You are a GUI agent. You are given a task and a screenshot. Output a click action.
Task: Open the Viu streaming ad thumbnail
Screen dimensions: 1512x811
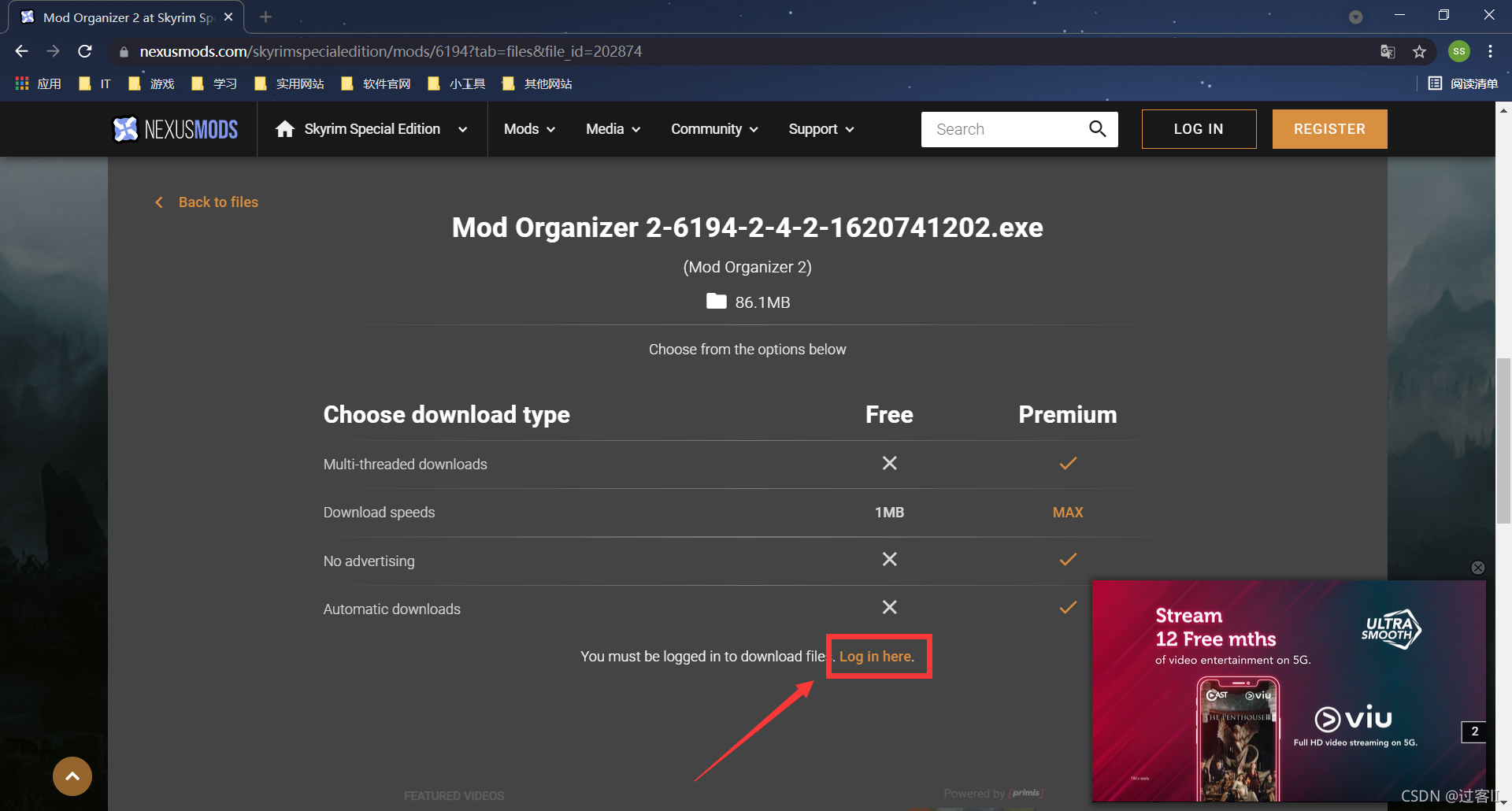(x=1288, y=691)
